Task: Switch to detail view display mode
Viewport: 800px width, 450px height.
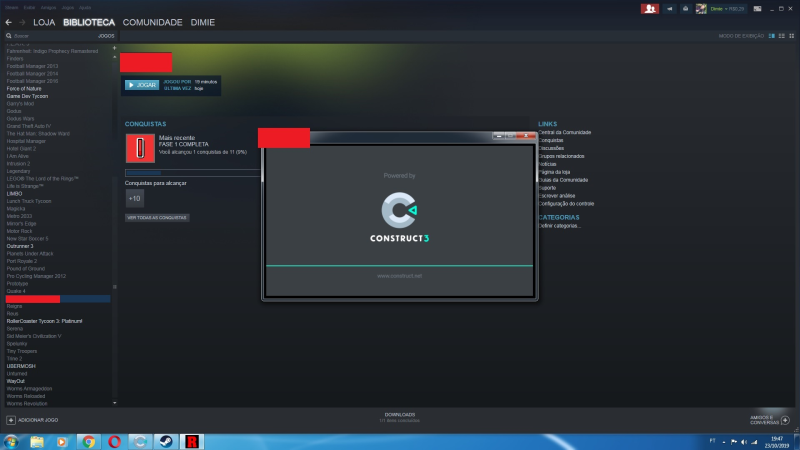Action: coord(771,36)
